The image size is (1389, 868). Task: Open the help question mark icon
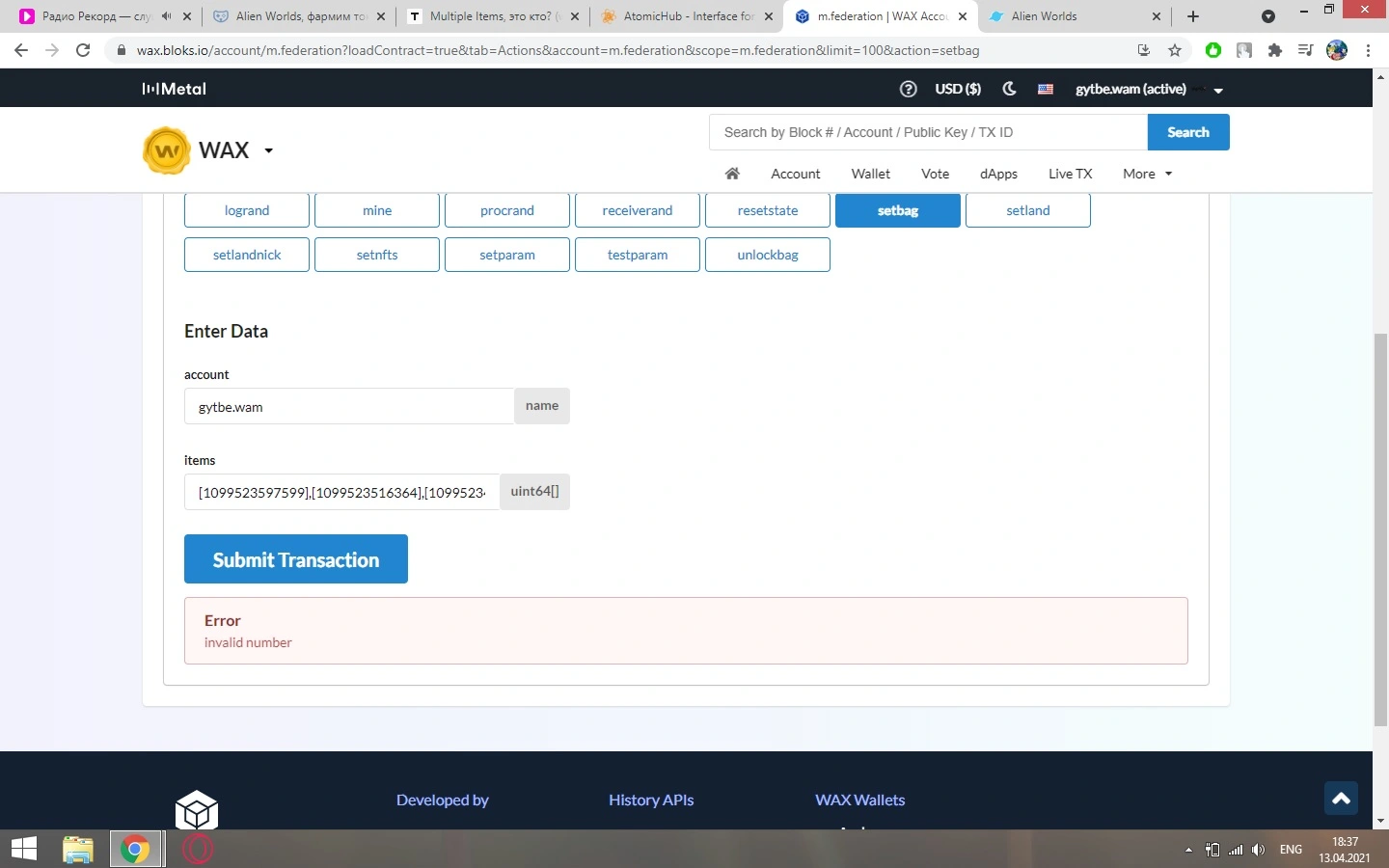[x=908, y=89]
